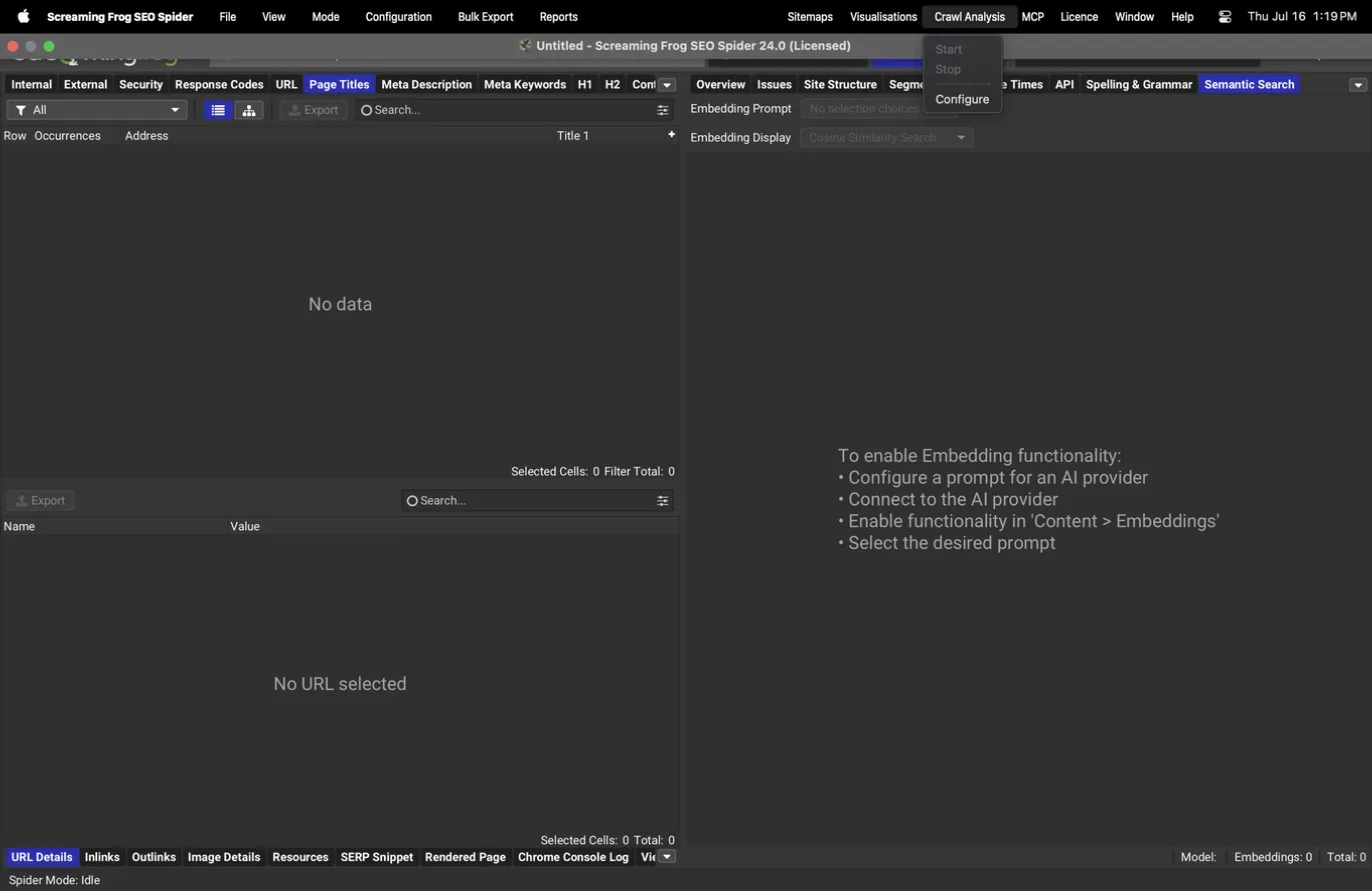Open the MCP menu
Screen dimensions: 1372x891
(x=1033, y=17)
